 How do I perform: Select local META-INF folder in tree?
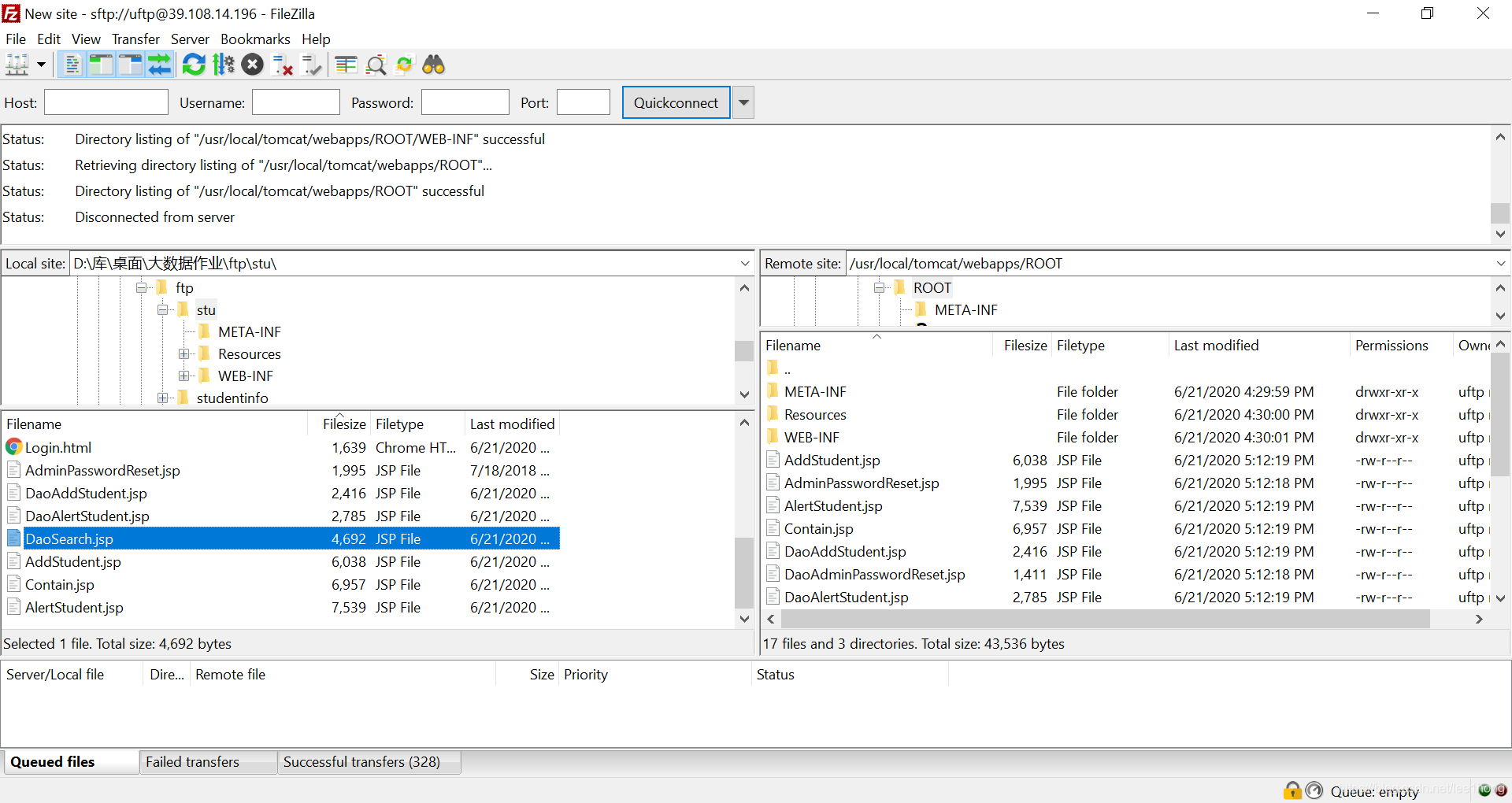[x=249, y=331]
